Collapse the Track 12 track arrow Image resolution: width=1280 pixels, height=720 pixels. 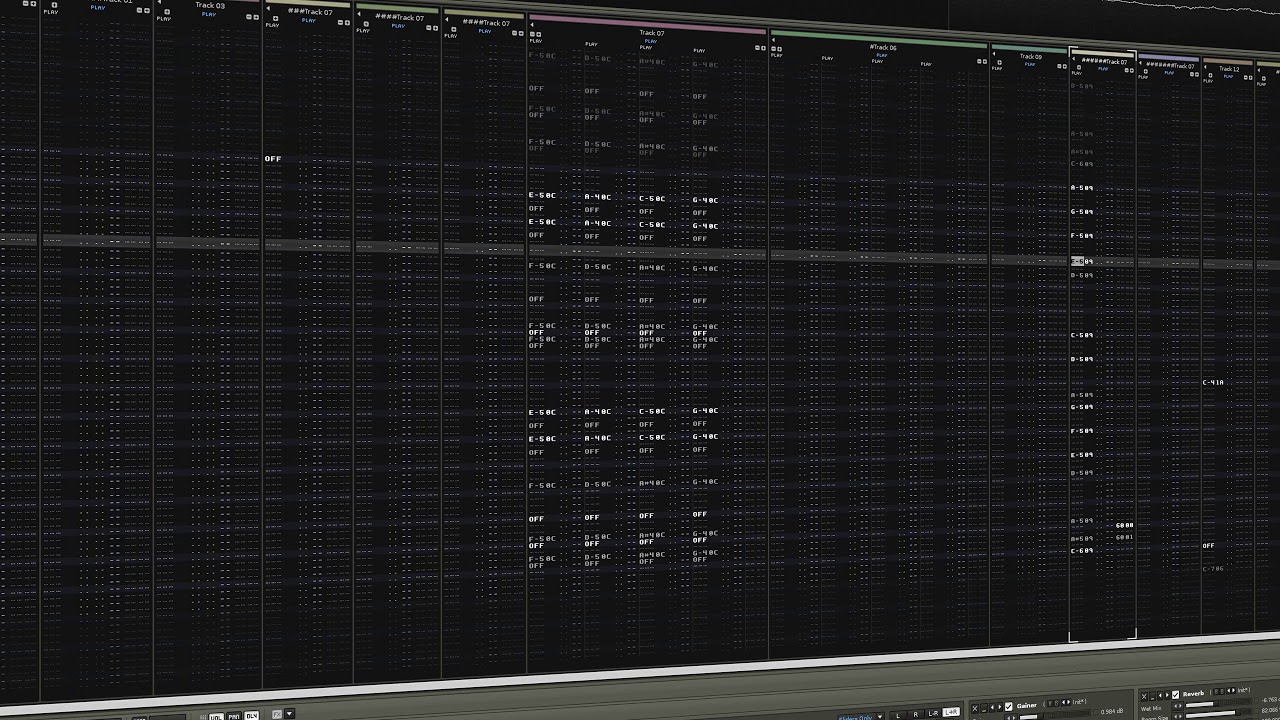pyautogui.click(x=1205, y=67)
